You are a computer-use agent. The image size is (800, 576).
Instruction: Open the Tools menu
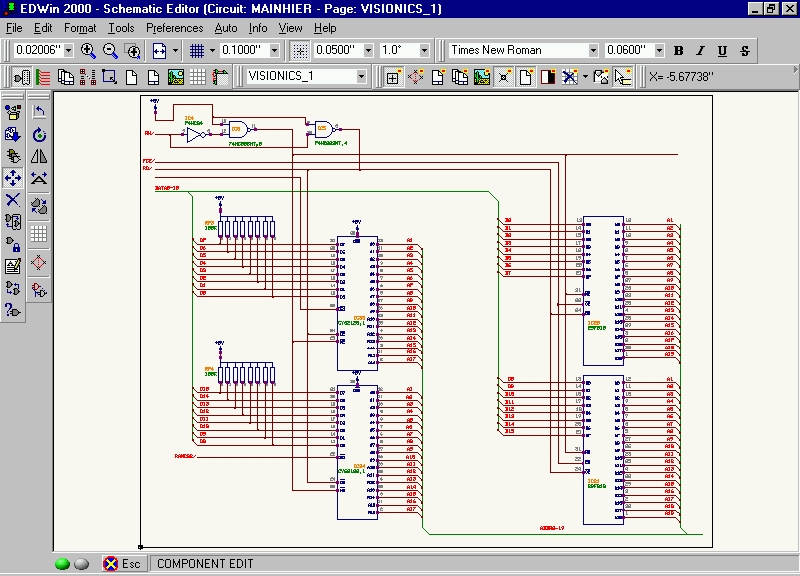tap(121, 28)
